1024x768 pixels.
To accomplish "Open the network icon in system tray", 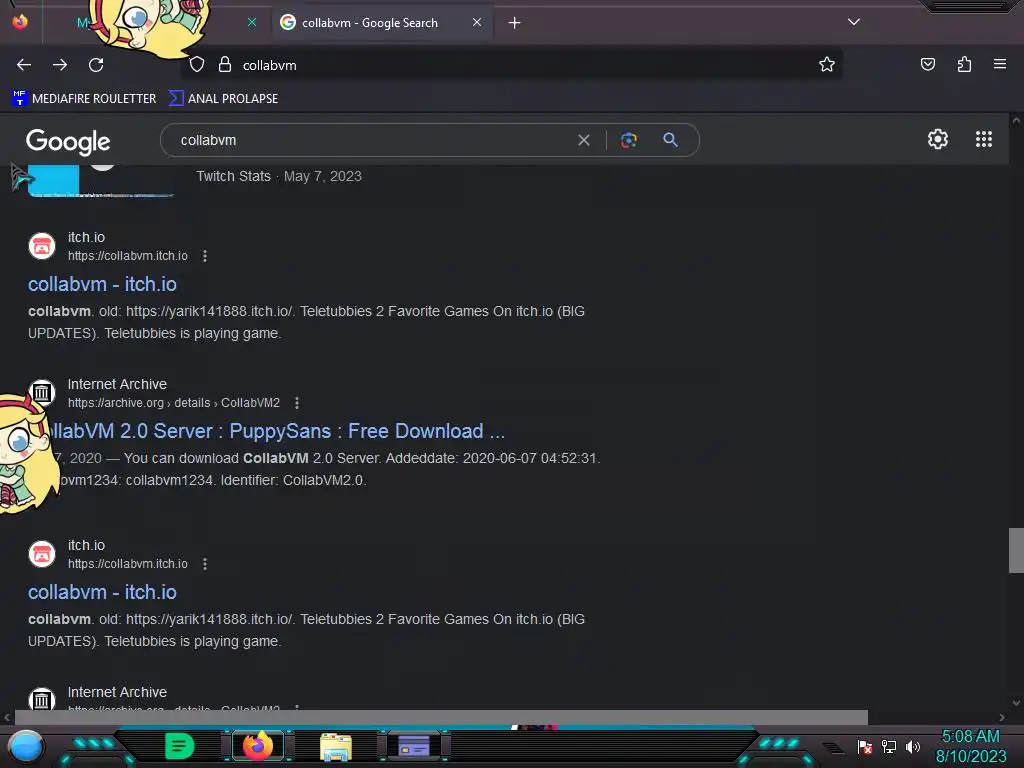I will 889,746.
